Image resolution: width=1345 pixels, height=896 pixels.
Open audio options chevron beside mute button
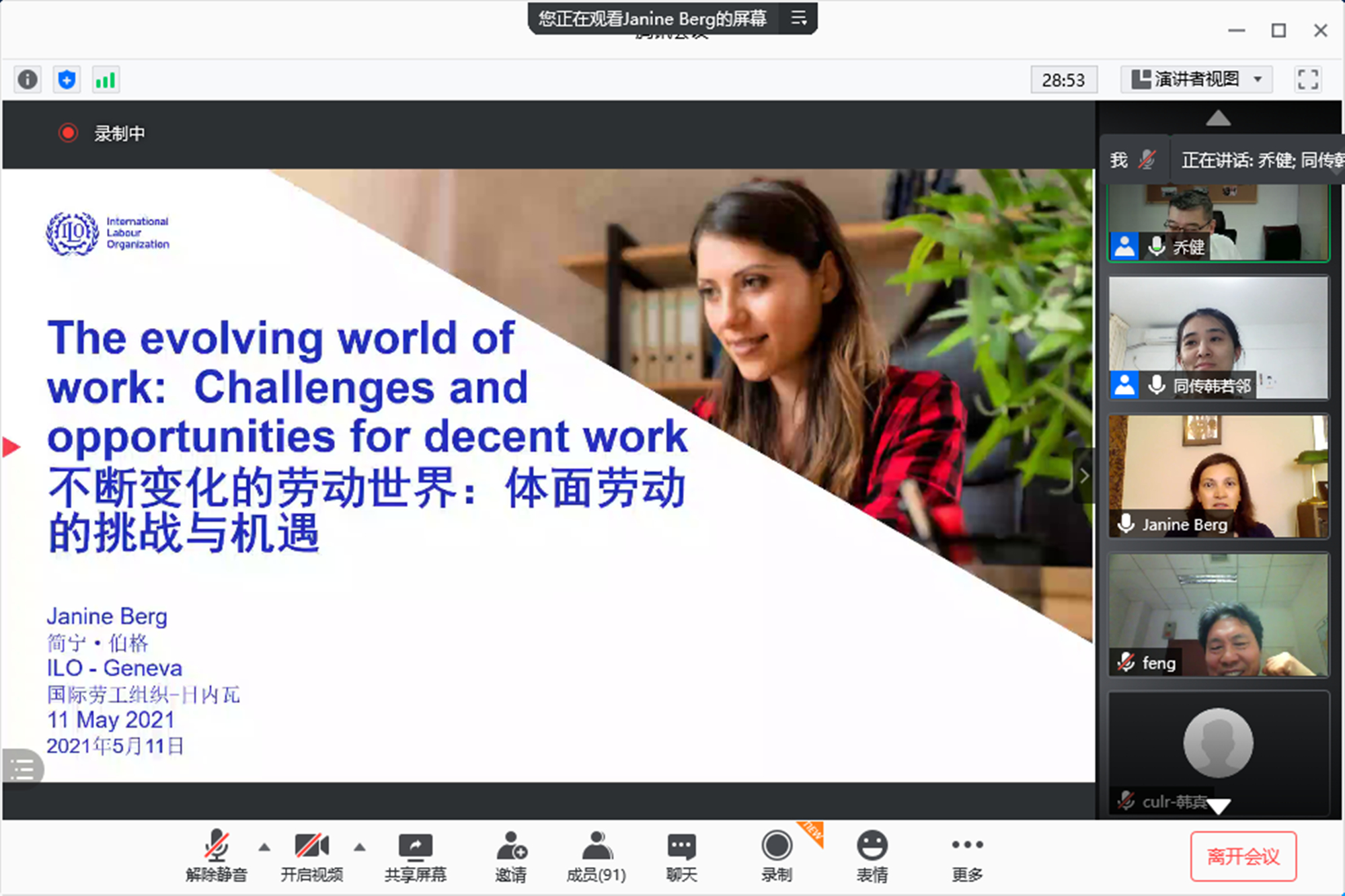click(264, 848)
